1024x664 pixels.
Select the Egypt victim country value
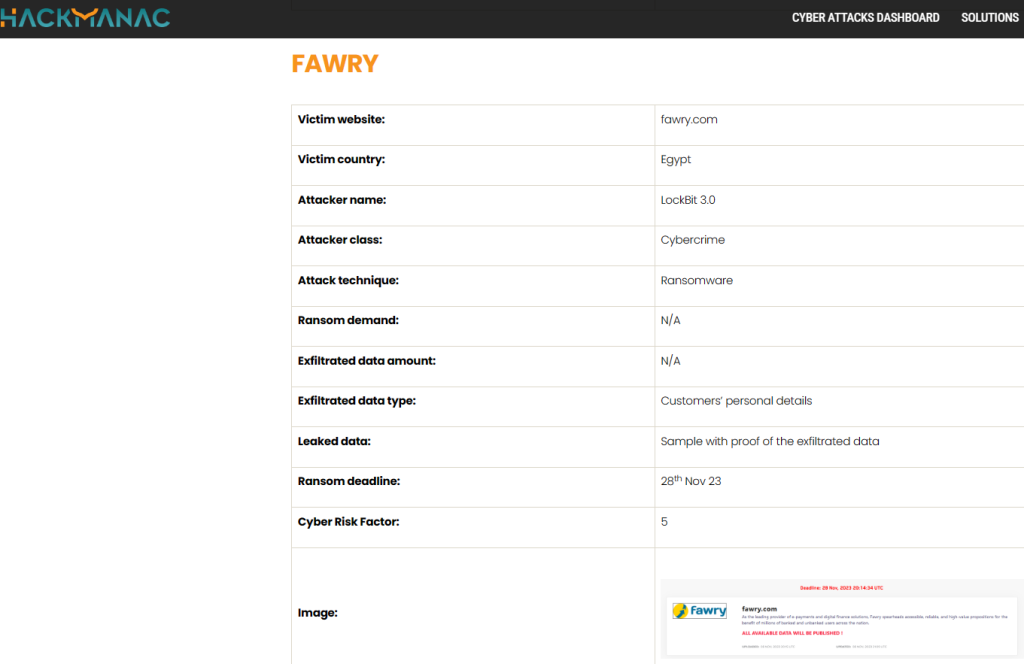click(x=676, y=160)
